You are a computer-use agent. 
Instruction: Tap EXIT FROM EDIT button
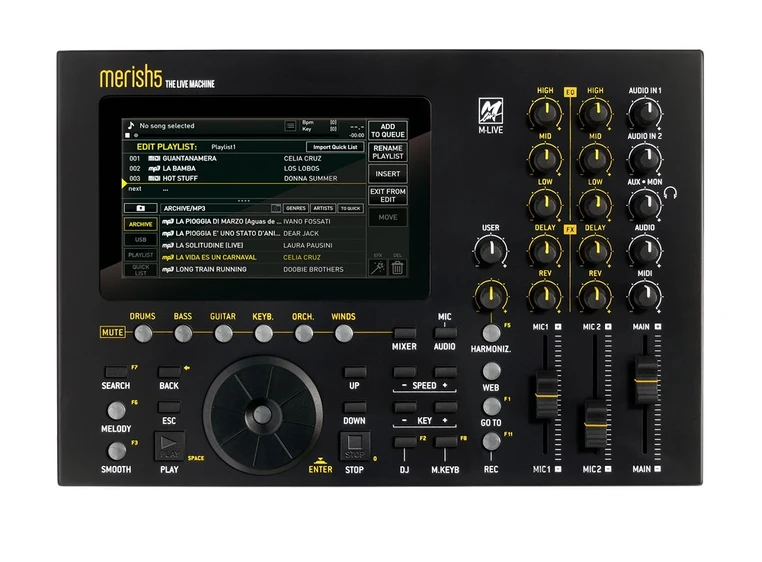tap(387, 195)
